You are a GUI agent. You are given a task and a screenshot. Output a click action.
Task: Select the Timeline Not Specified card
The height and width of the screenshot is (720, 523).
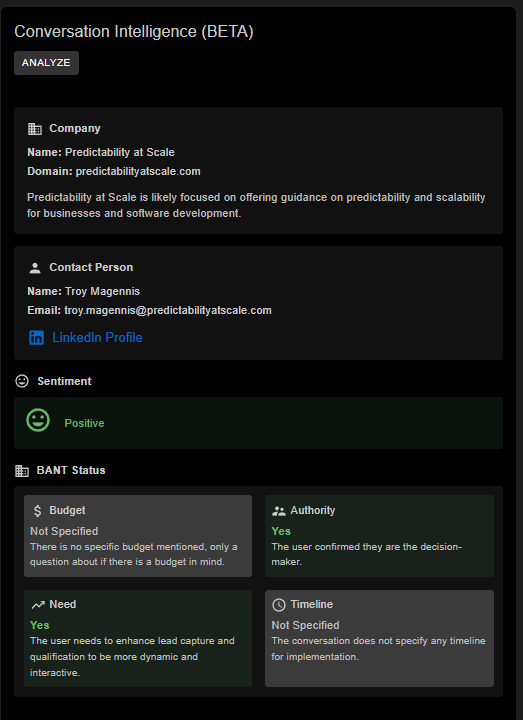[379, 638]
